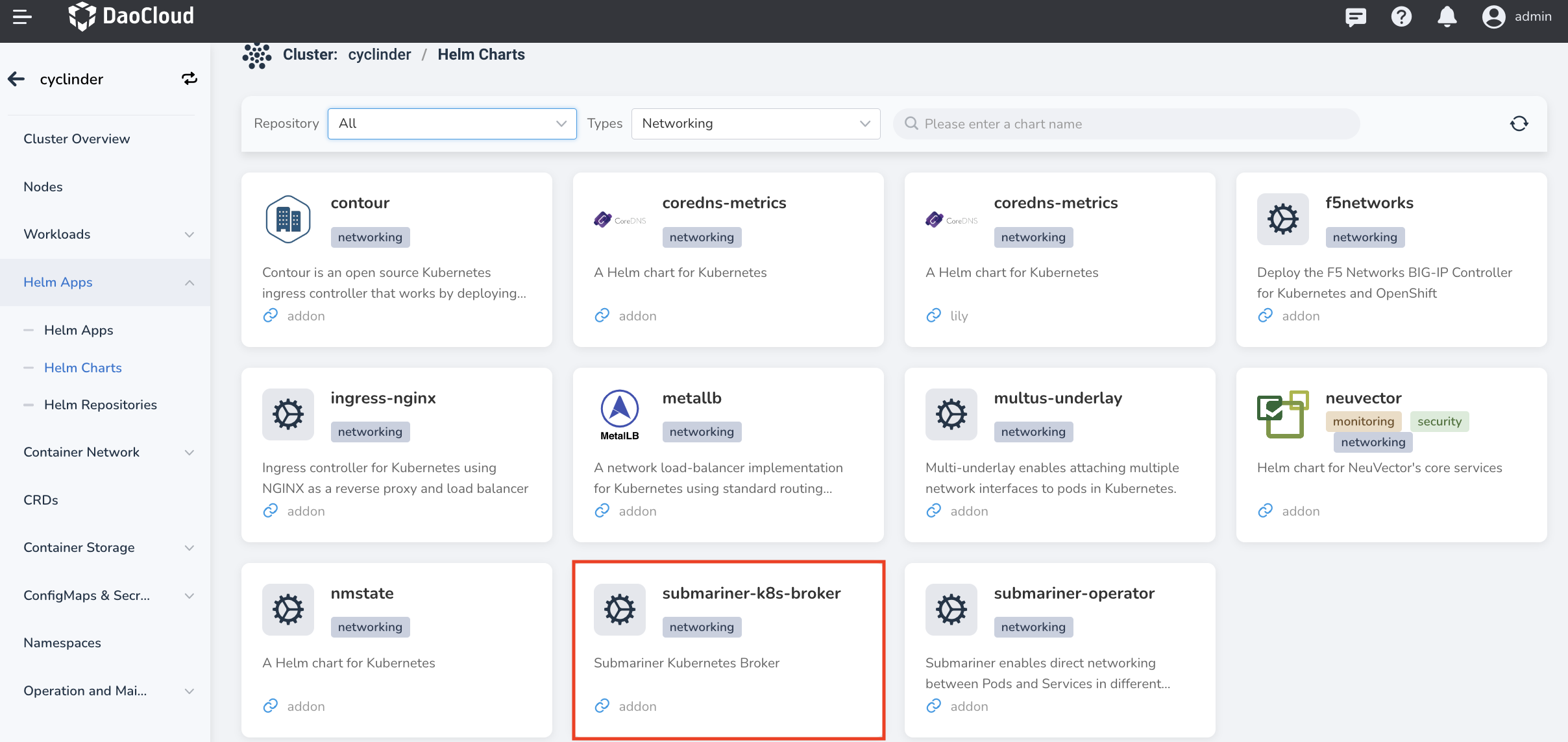Open the multus-underlay chart title
The width and height of the screenshot is (1568, 742).
pos(1058,398)
